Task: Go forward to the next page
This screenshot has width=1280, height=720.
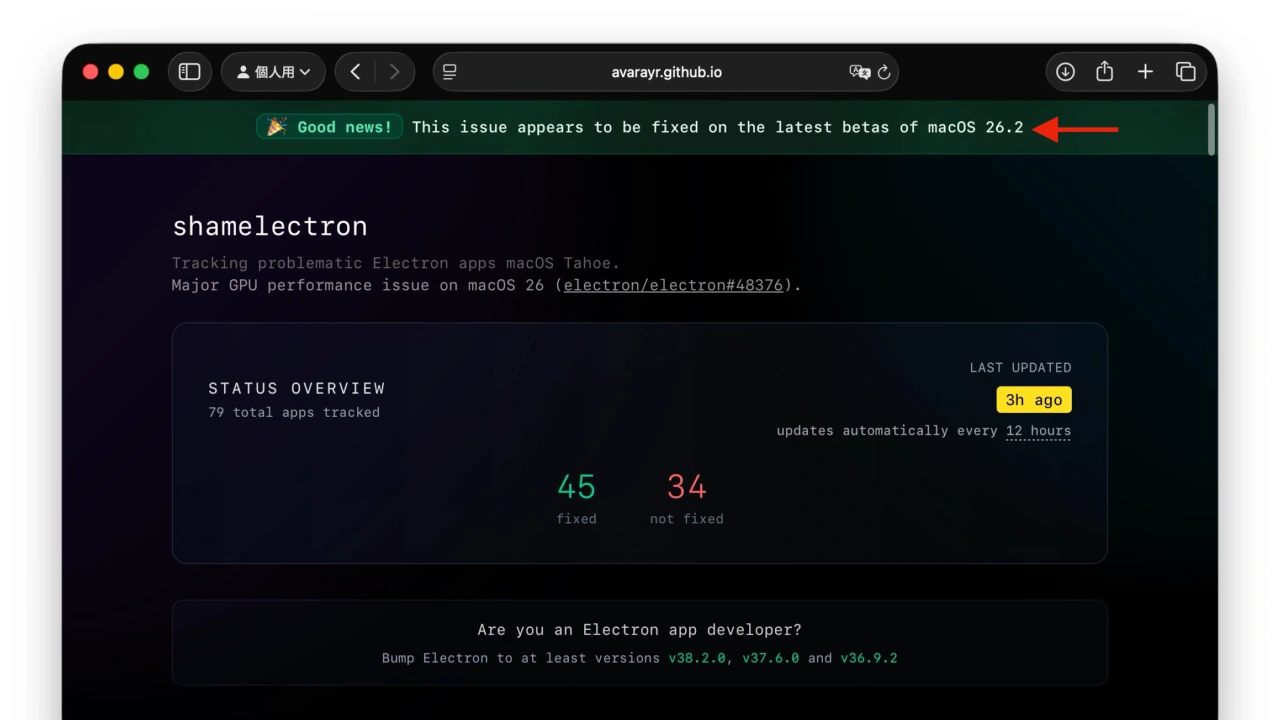Action: point(394,72)
